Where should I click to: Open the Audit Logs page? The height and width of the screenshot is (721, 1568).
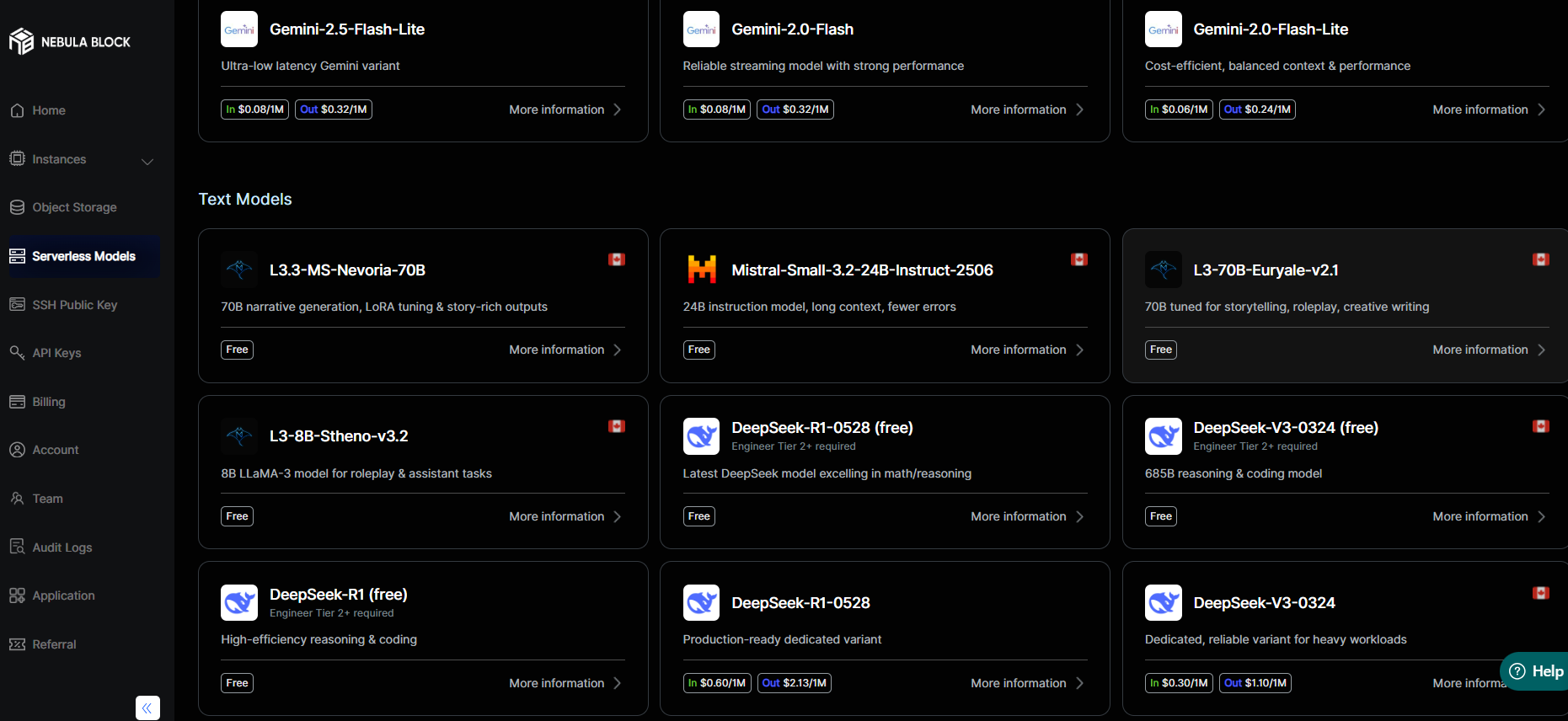point(62,547)
